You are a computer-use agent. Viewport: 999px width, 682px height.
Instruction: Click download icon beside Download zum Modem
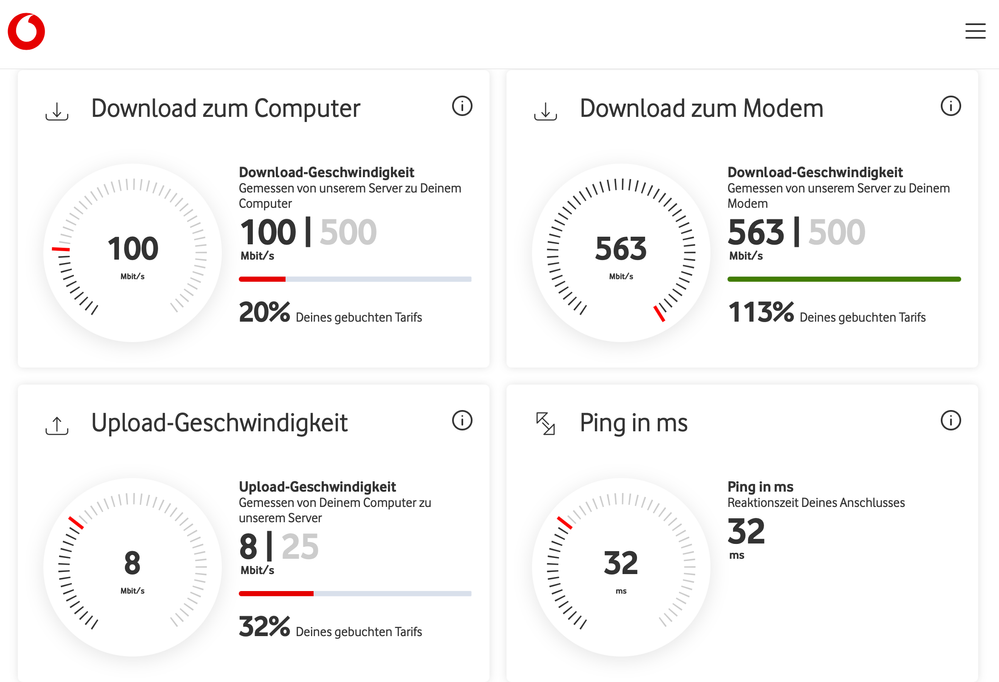[x=545, y=111]
